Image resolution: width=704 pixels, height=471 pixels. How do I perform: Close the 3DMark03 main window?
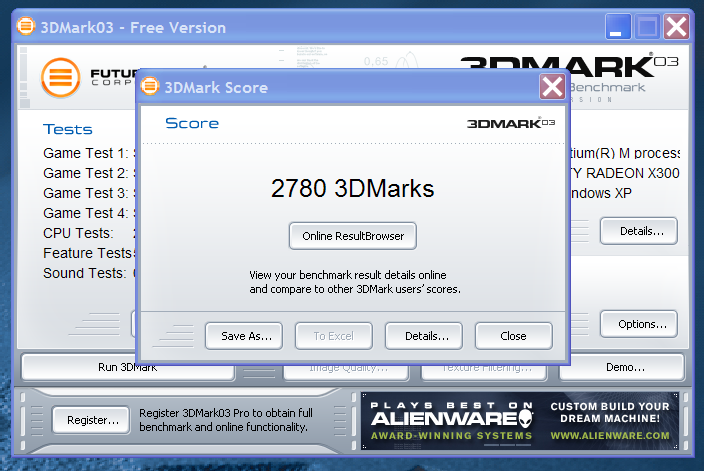(x=676, y=26)
